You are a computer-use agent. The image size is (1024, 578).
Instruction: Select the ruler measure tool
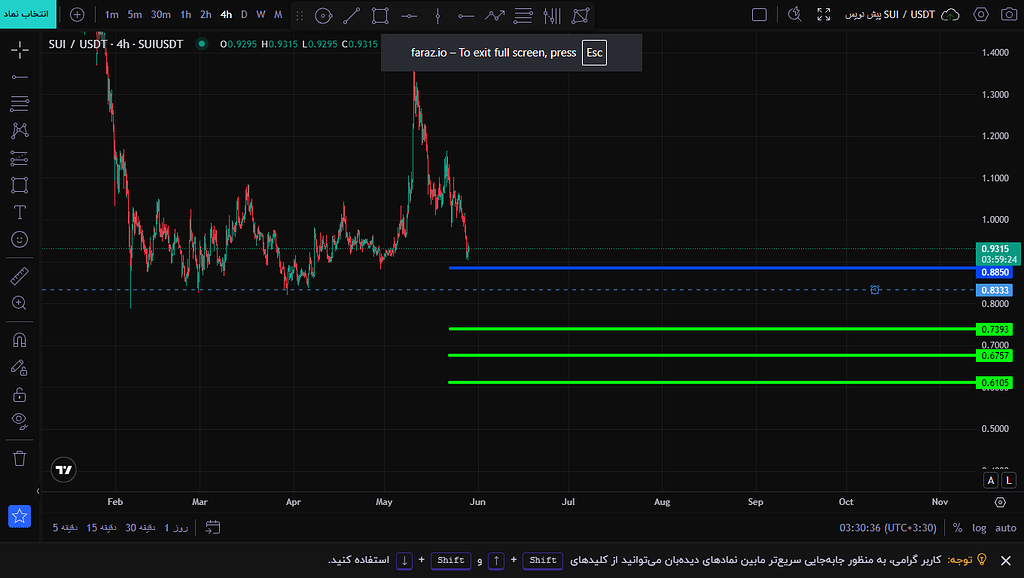coord(20,276)
